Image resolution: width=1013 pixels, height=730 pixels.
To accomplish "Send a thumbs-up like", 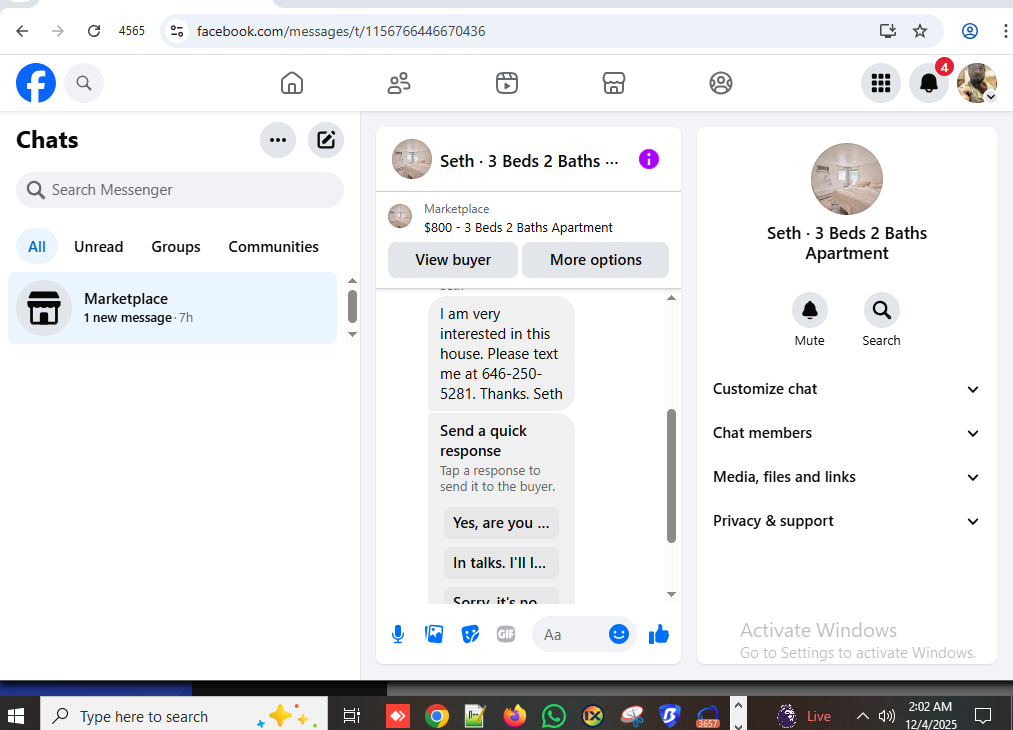I will pyautogui.click(x=659, y=634).
